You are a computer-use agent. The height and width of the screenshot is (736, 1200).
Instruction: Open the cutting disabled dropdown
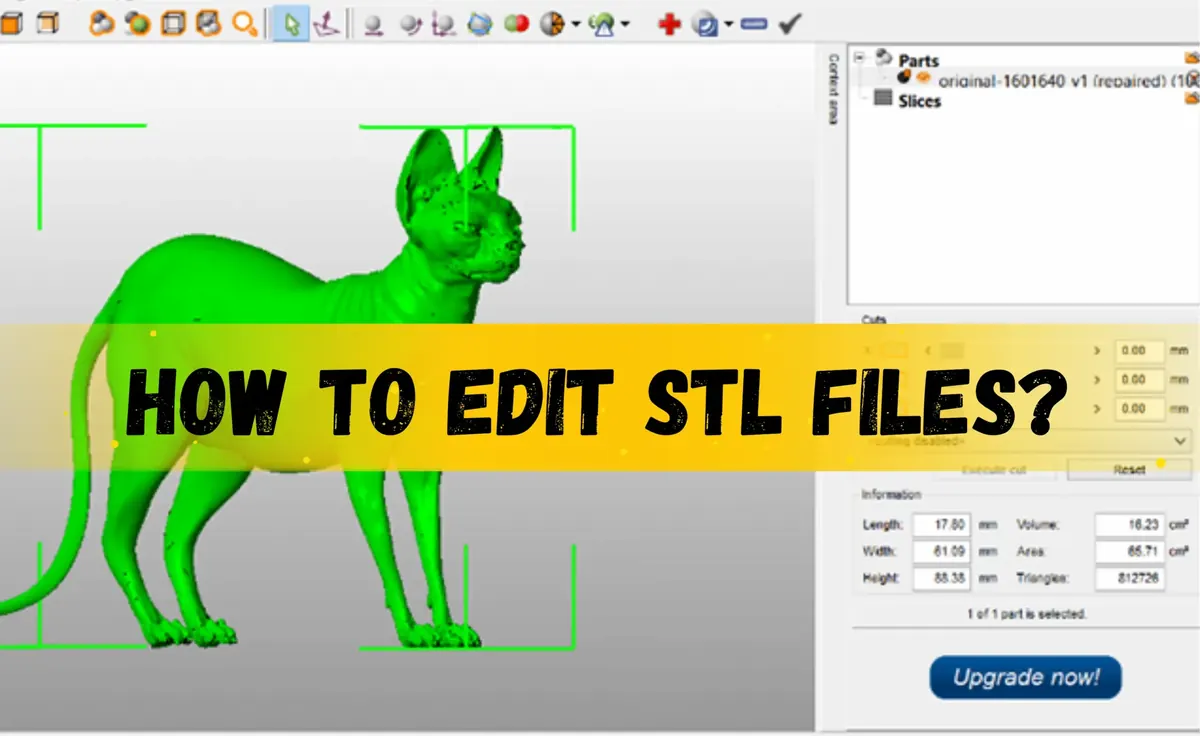pos(1027,440)
